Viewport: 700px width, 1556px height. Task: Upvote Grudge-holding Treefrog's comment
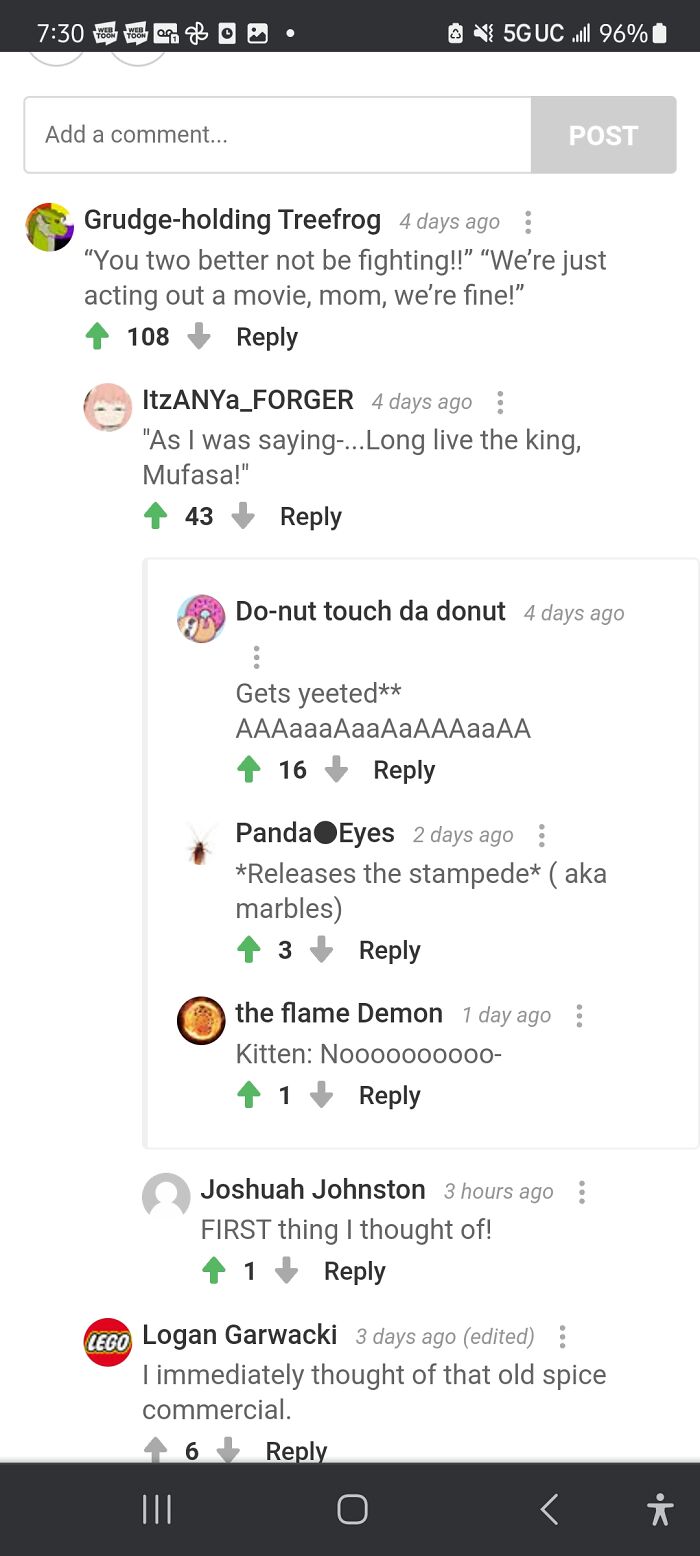96,337
